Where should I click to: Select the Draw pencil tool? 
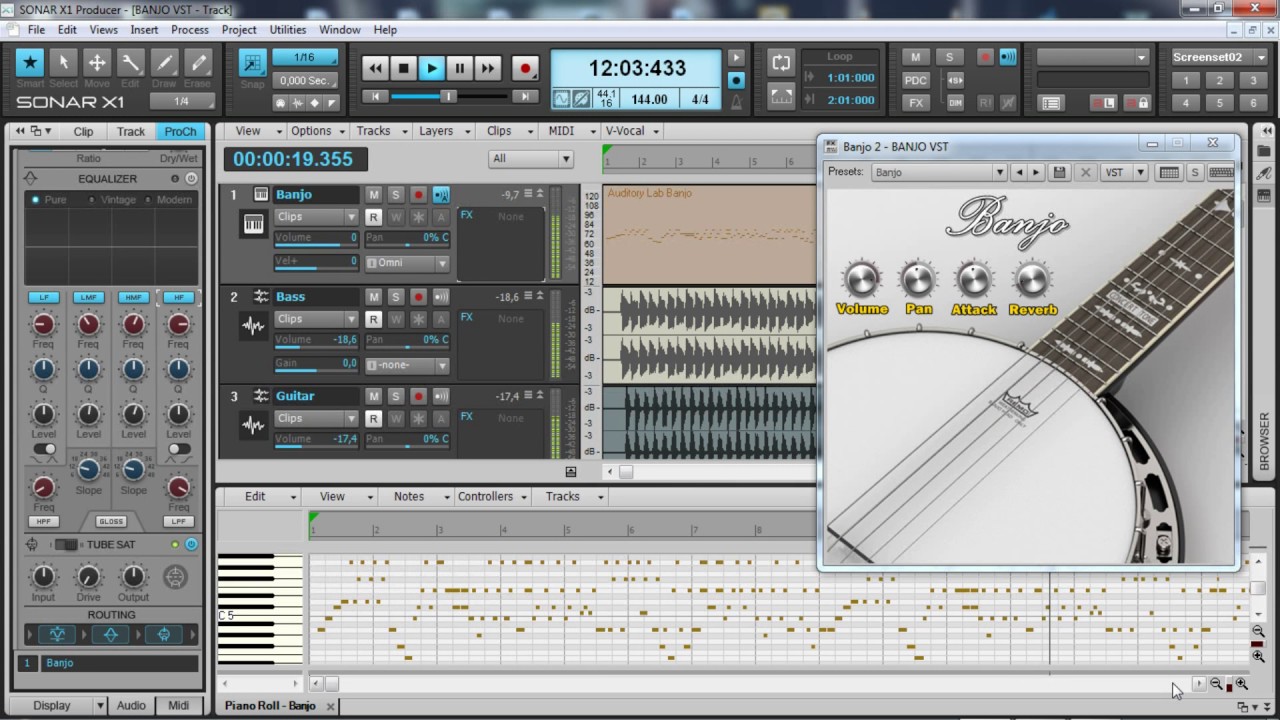click(164, 62)
